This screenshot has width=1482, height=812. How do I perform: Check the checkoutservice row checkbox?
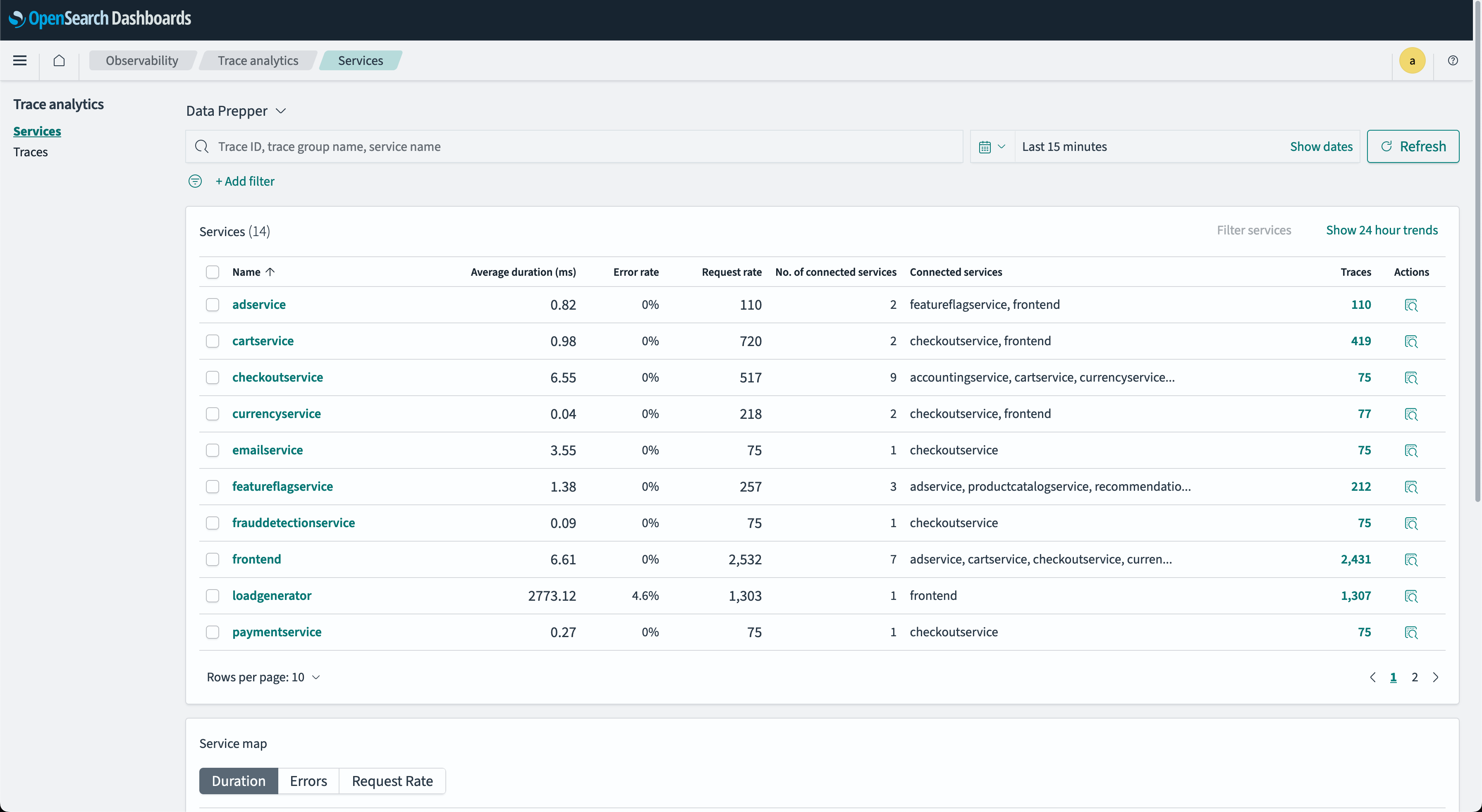tap(212, 377)
